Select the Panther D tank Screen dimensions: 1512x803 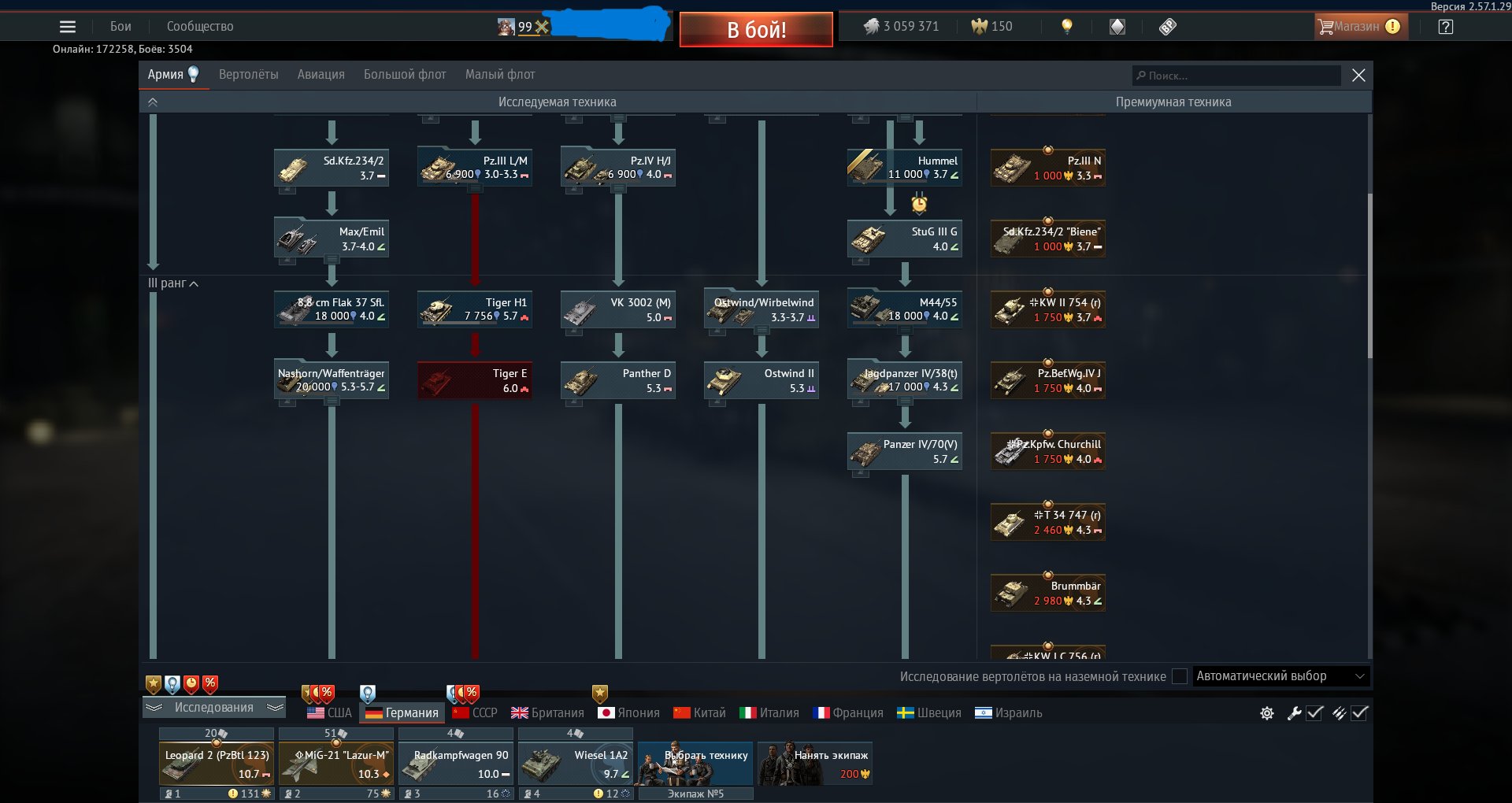click(618, 380)
